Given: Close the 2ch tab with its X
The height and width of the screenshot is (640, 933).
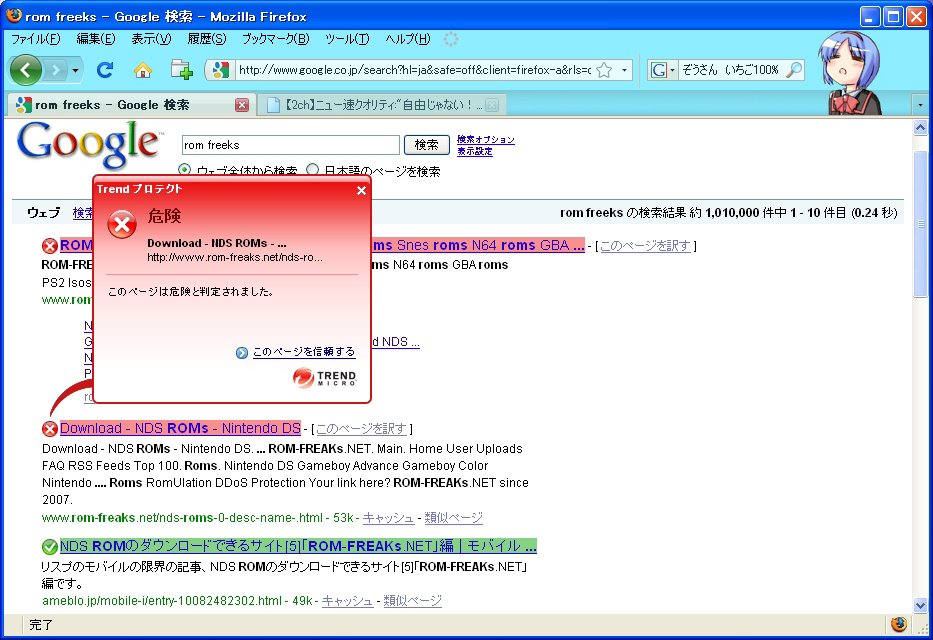Looking at the screenshot, I should (491, 105).
